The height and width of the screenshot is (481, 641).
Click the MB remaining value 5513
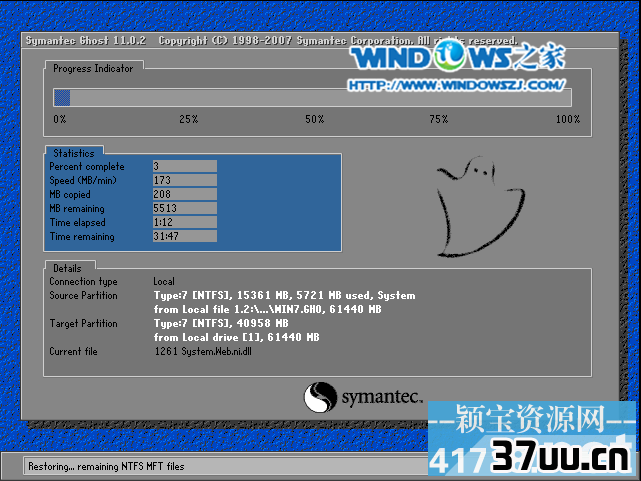185,208
